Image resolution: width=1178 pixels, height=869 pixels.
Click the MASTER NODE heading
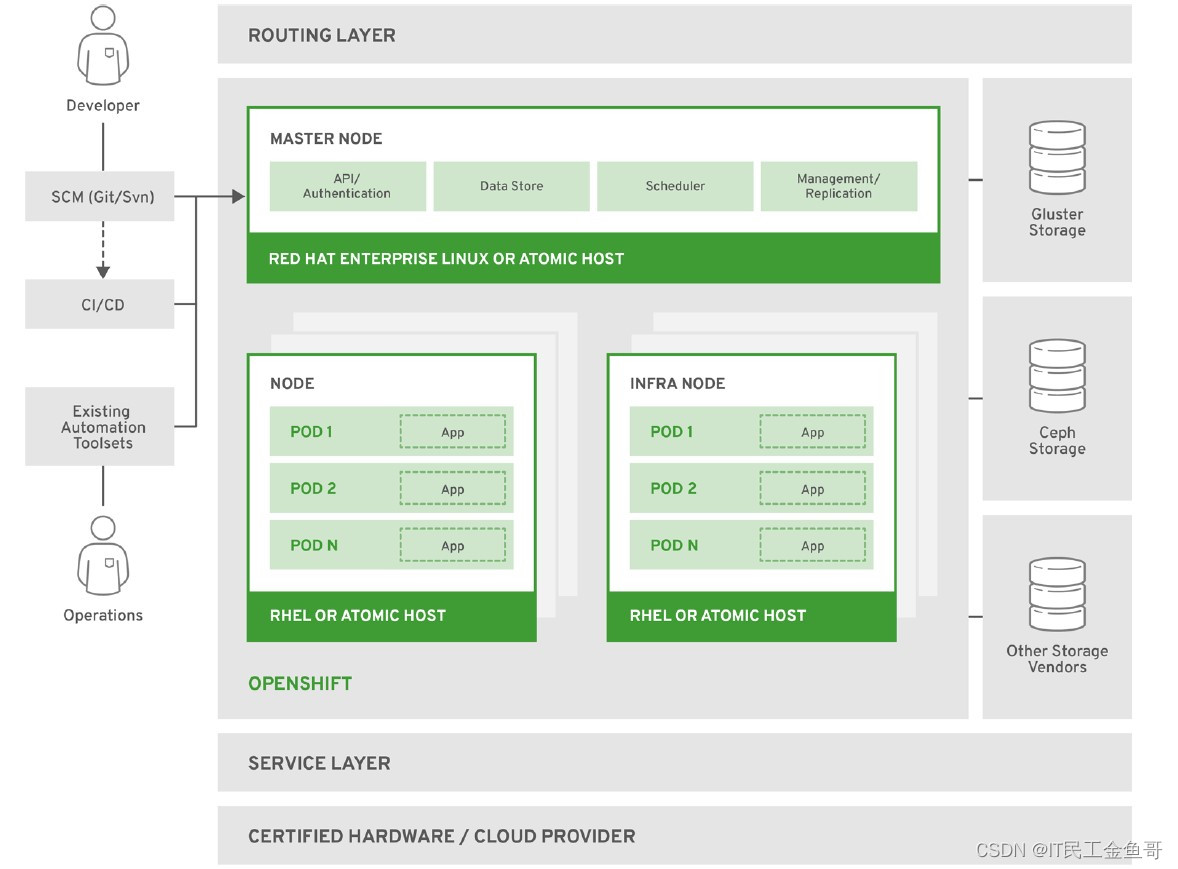click(326, 138)
